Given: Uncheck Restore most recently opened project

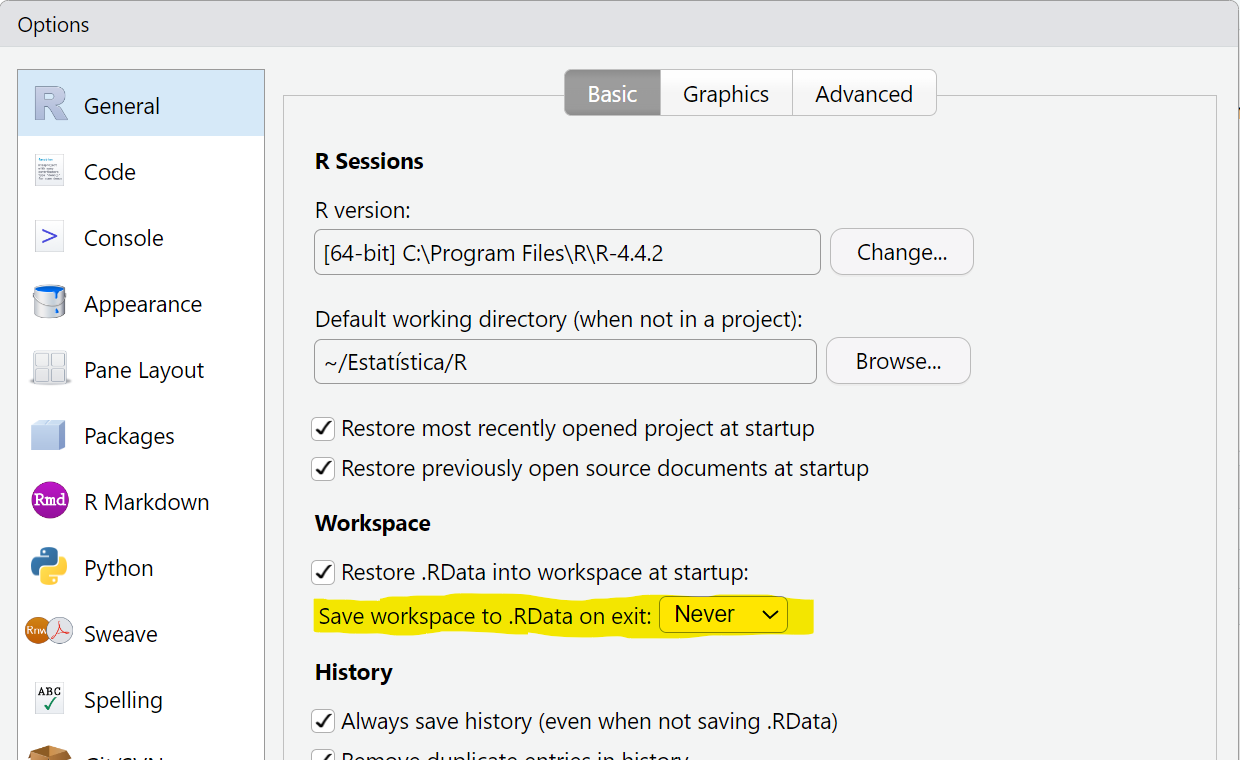Looking at the screenshot, I should tap(323, 429).
